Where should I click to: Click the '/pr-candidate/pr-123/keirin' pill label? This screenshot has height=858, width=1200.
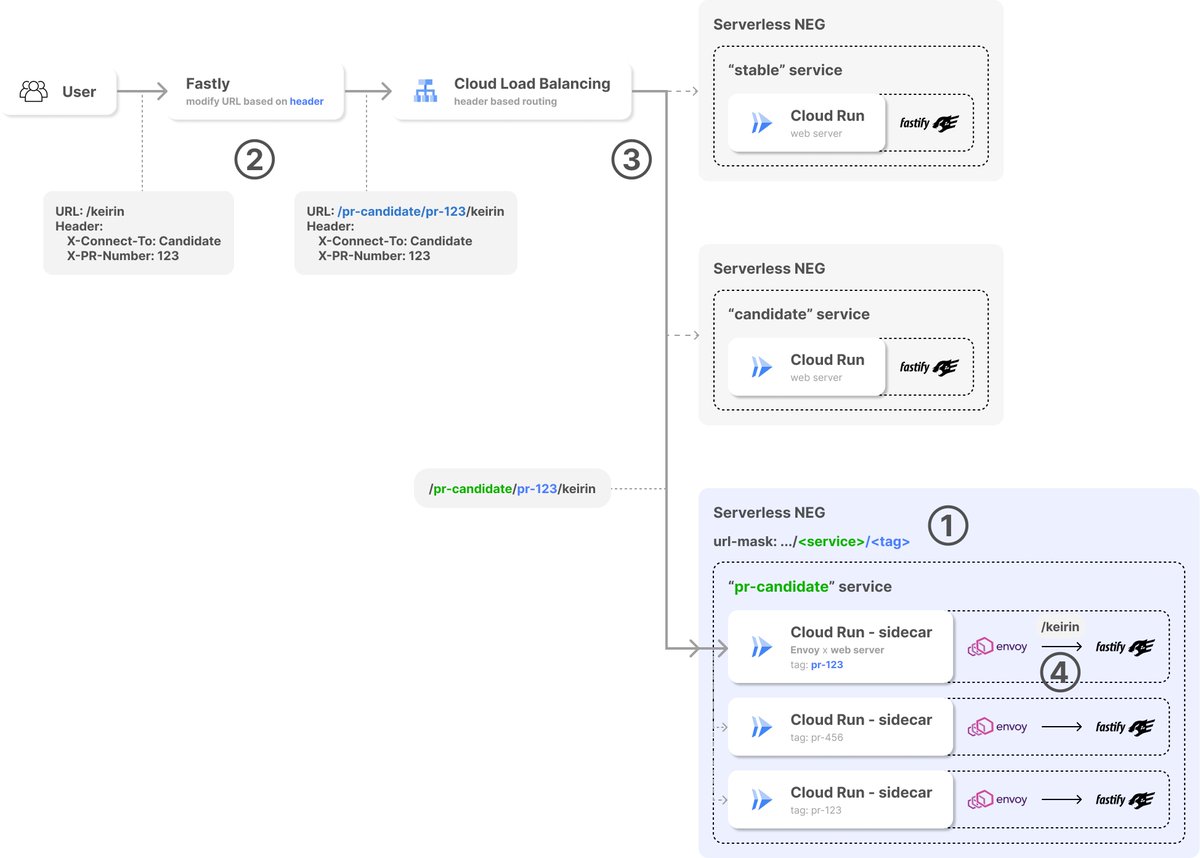coord(512,489)
